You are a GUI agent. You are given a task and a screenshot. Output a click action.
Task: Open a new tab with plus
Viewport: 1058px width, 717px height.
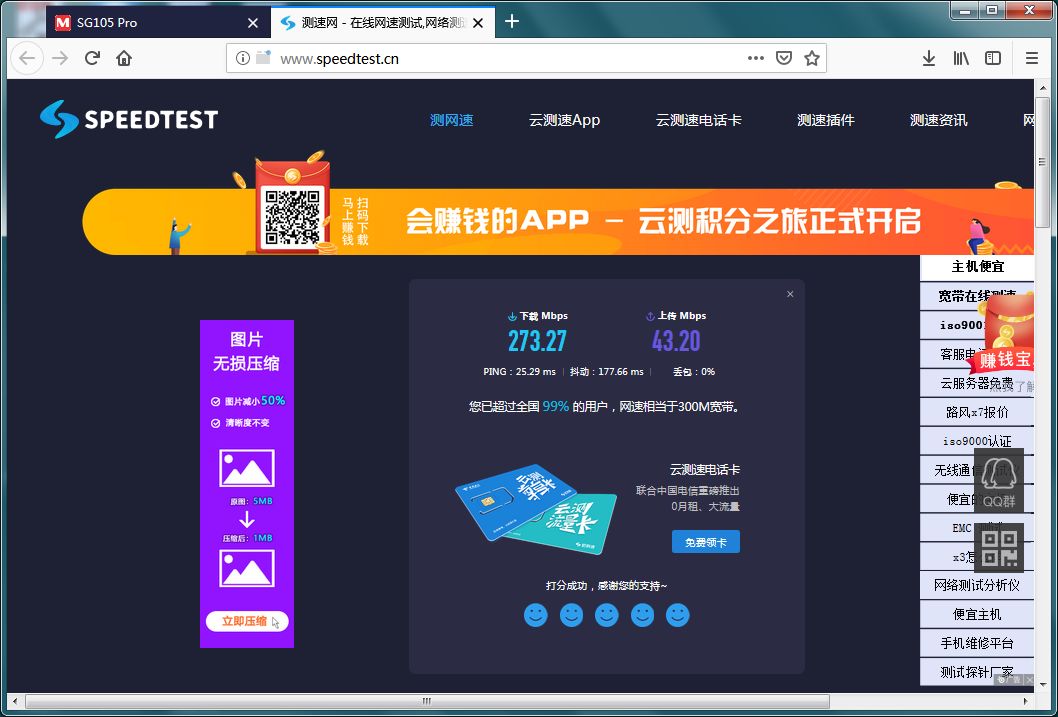(x=511, y=22)
